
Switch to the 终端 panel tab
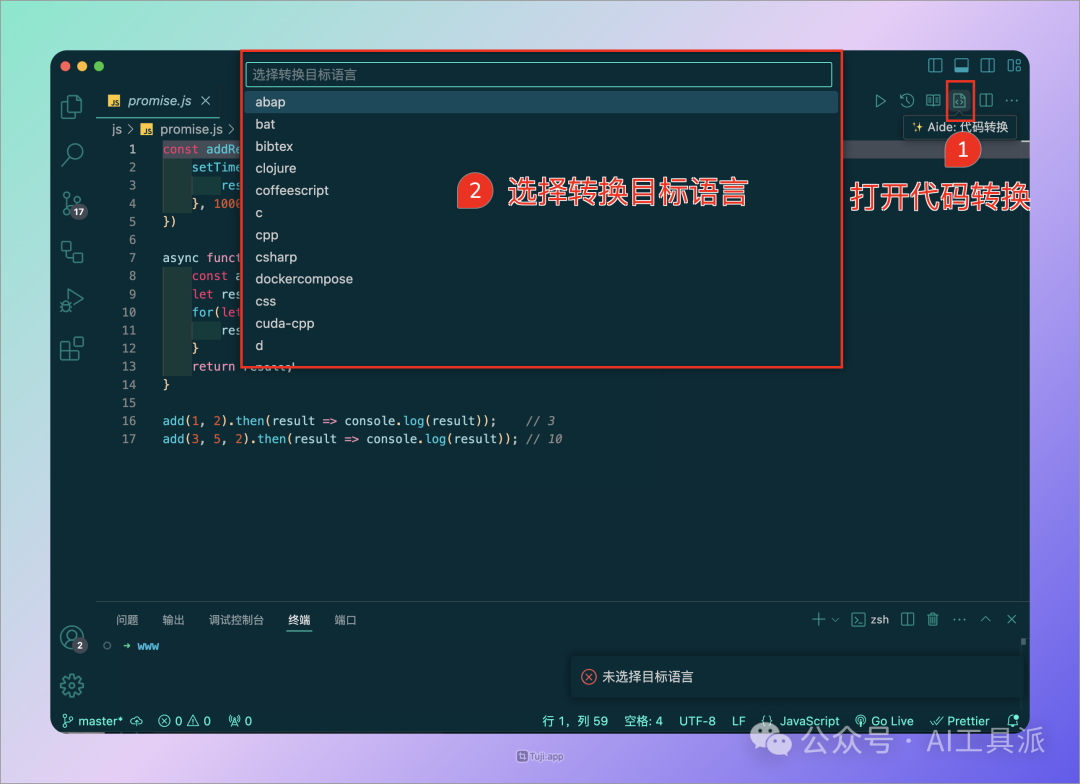tap(299, 620)
